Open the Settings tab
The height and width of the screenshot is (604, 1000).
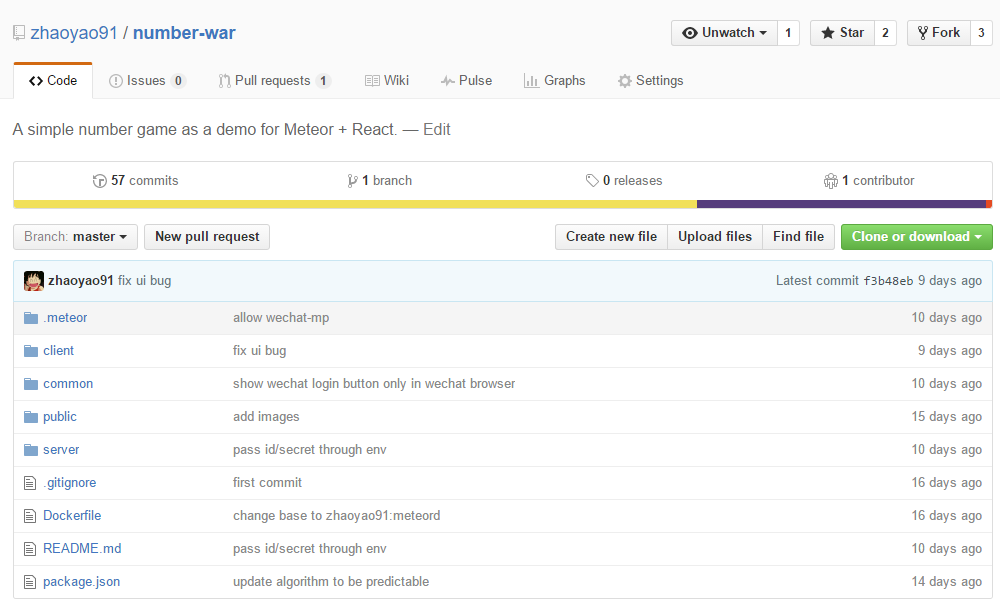(651, 81)
